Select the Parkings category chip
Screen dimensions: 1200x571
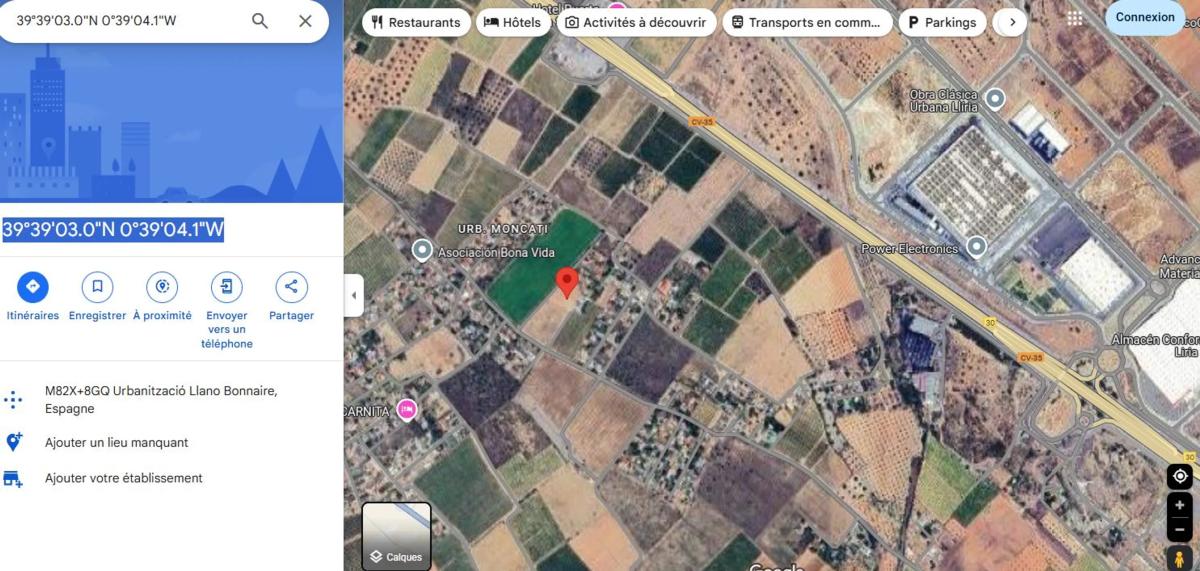(942, 22)
